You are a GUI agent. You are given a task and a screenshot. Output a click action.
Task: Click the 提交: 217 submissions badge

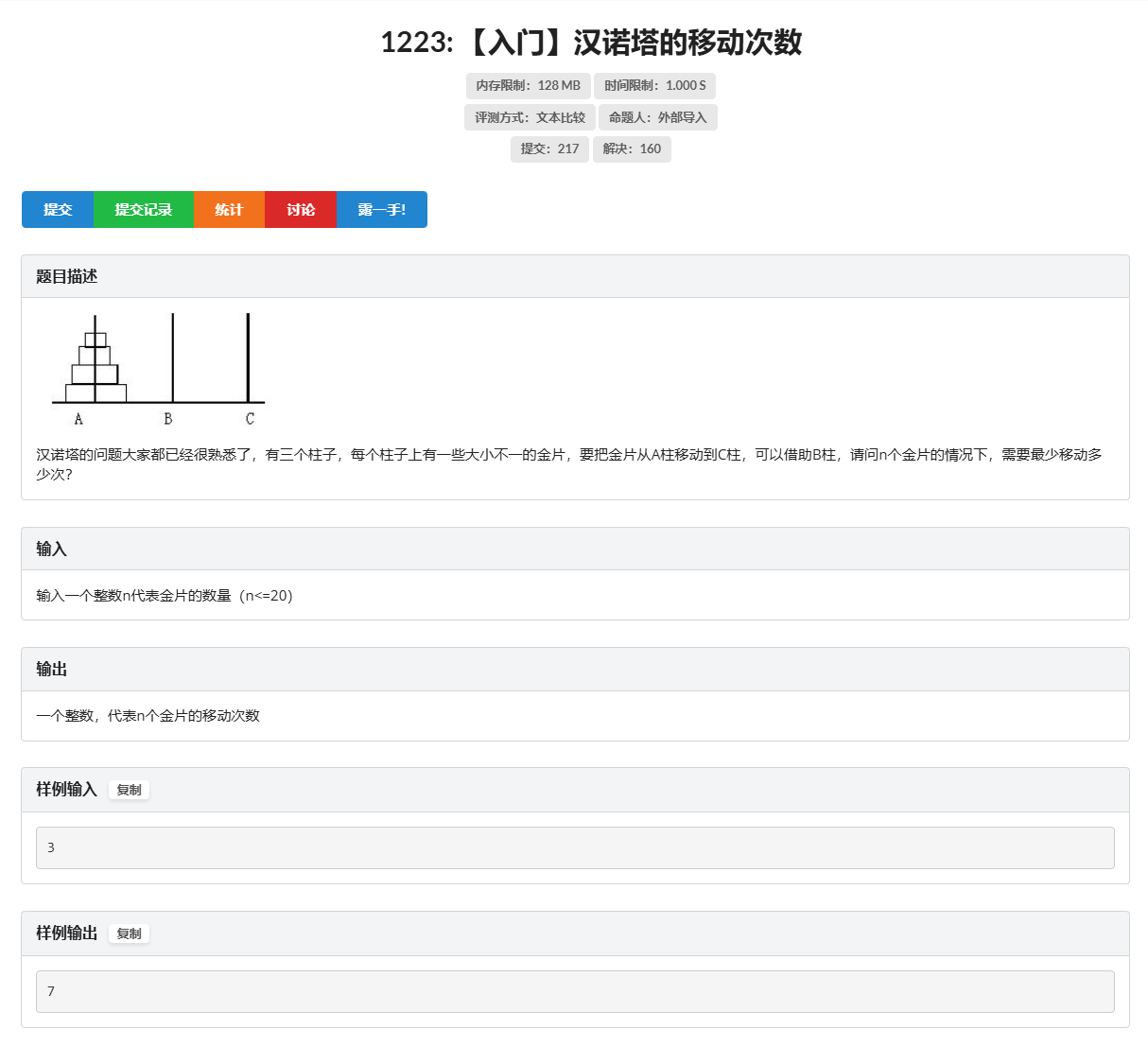pos(549,148)
